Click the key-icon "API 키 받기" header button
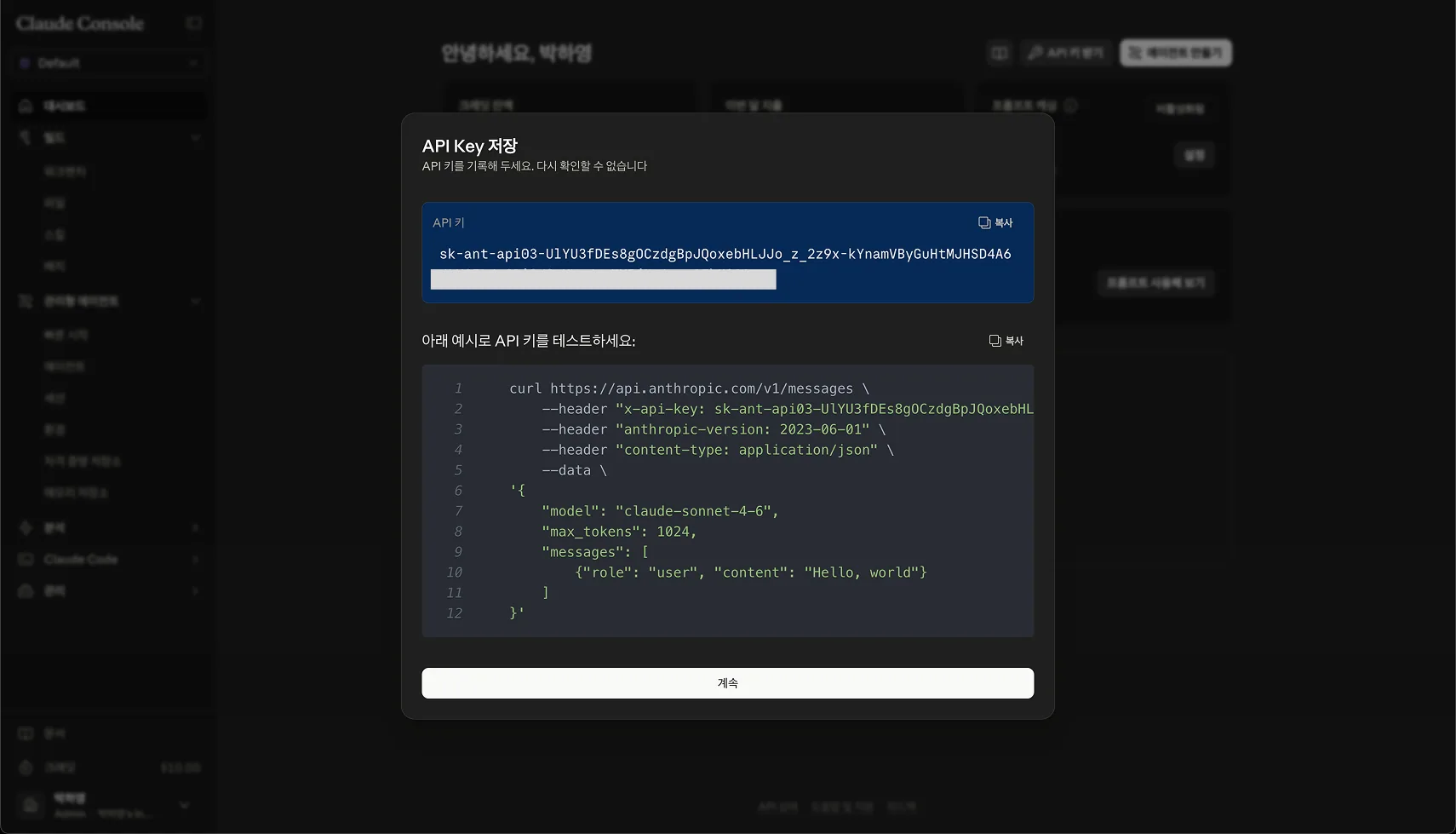 (x=1065, y=53)
